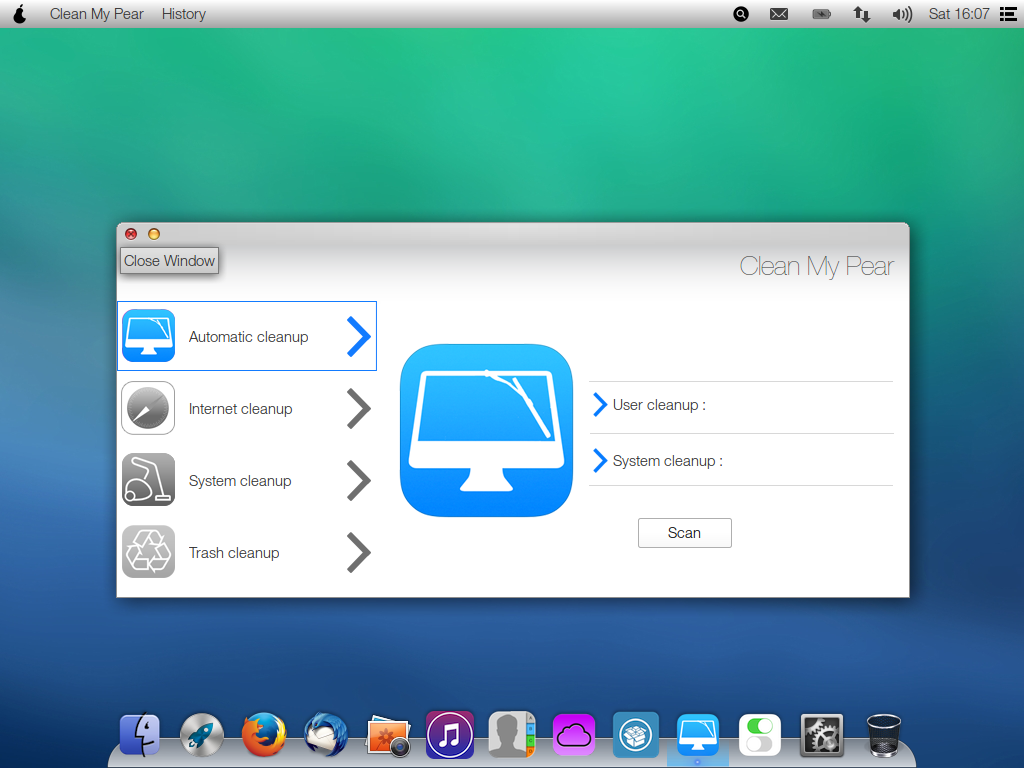Screen dimensions: 1024x768
Task: Close the Clean My Pear window
Action: [x=131, y=234]
